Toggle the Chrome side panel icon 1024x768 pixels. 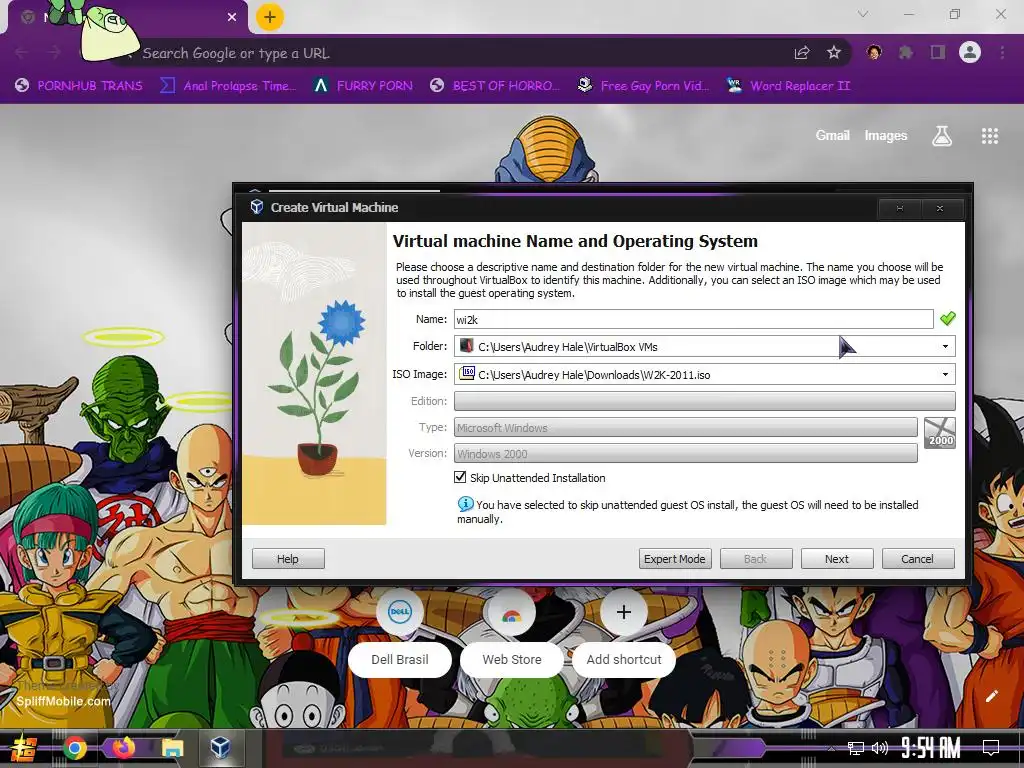pos(938,53)
